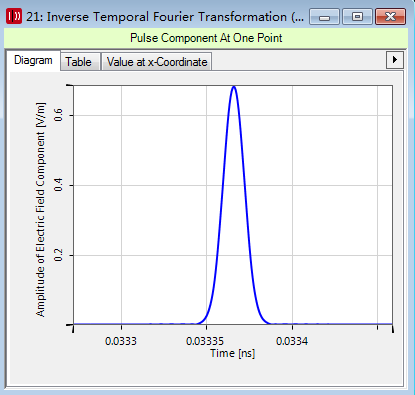Show more tabs with the right arrow
This screenshot has height=395, width=415.
point(395,60)
